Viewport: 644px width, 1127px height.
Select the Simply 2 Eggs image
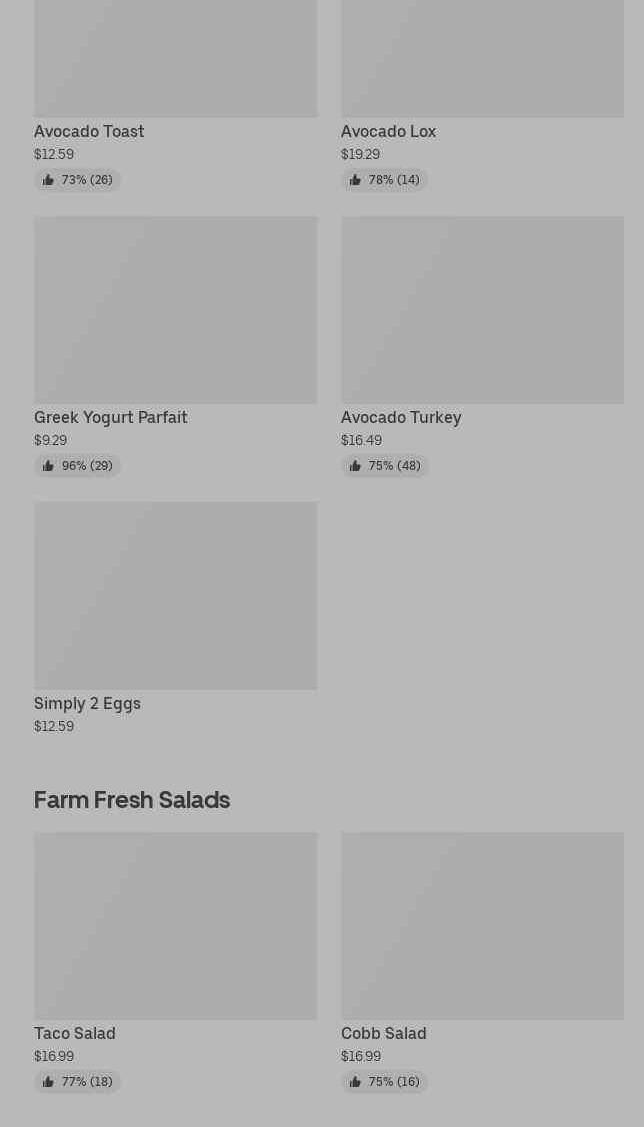(x=175, y=595)
